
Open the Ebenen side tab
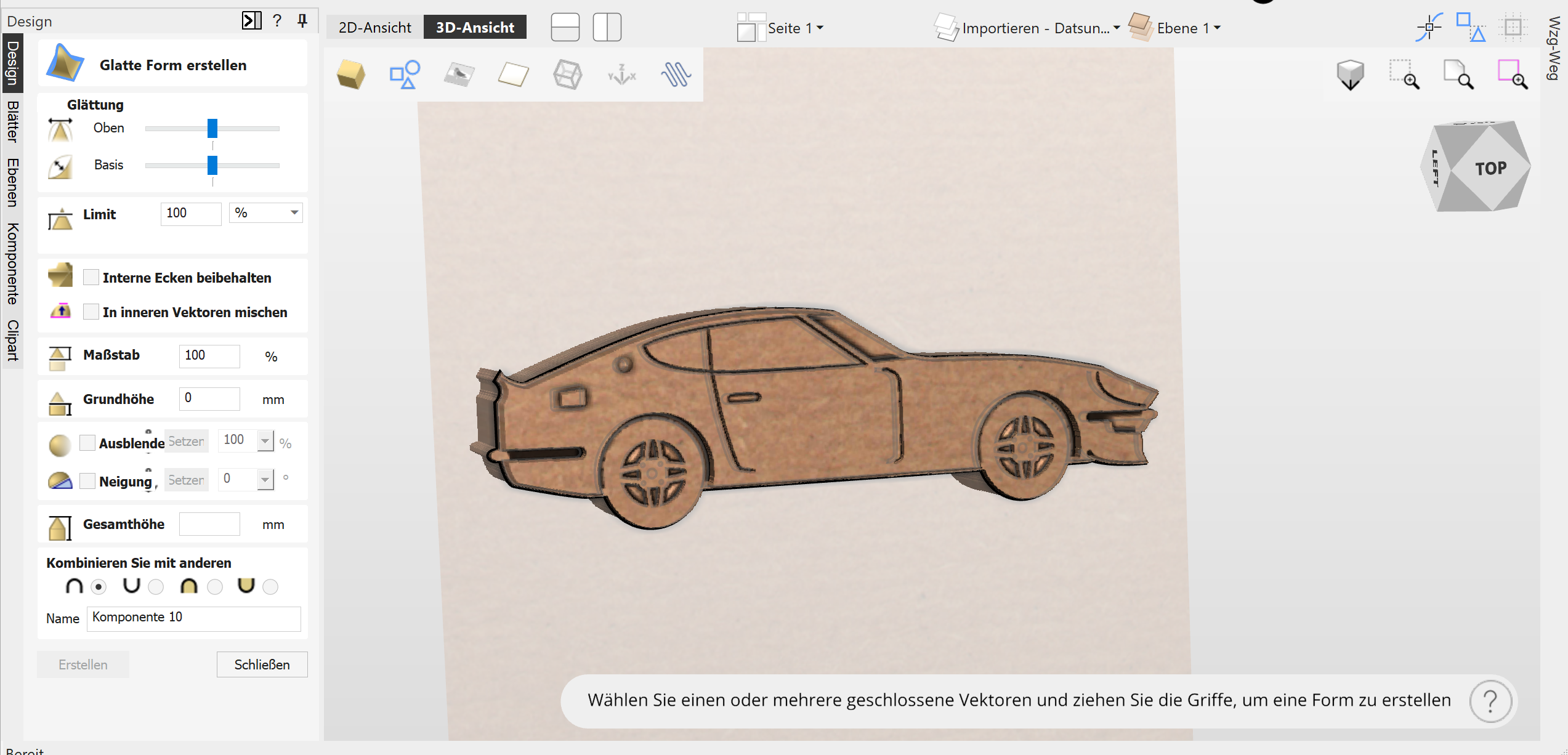12,182
